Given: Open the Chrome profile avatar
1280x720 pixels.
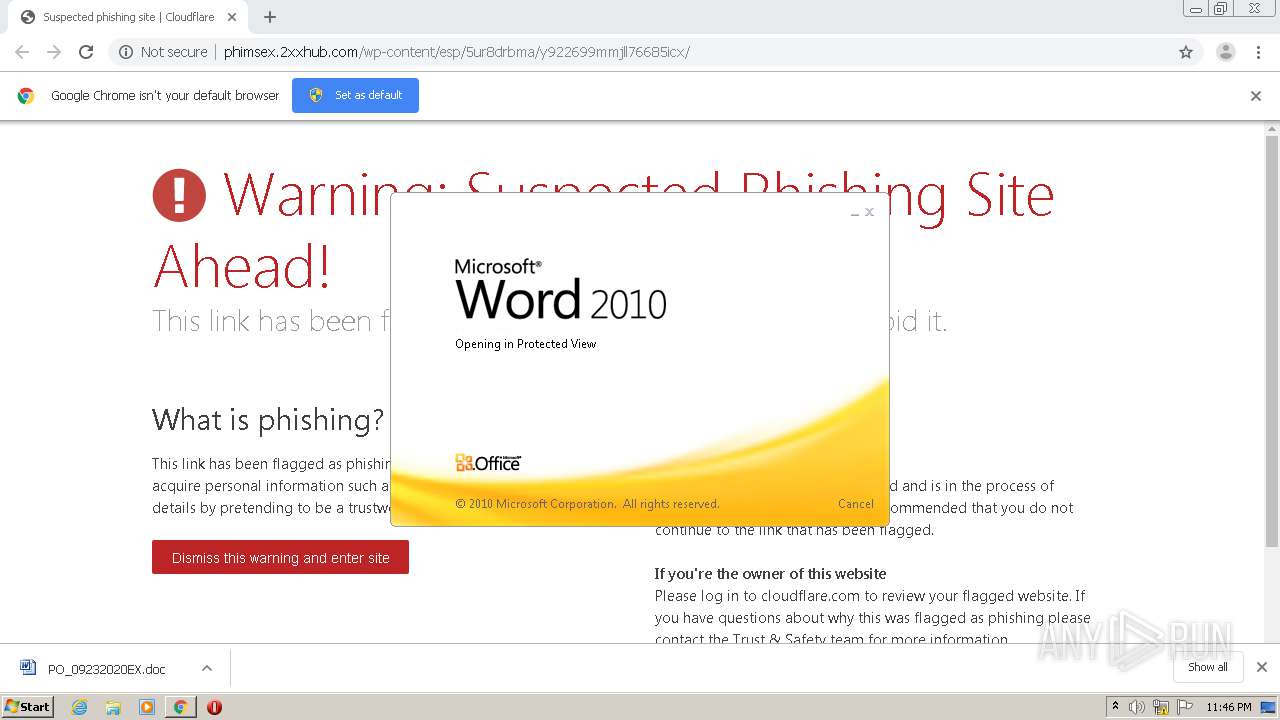Looking at the screenshot, I should pyautogui.click(x=1226, y=52).
